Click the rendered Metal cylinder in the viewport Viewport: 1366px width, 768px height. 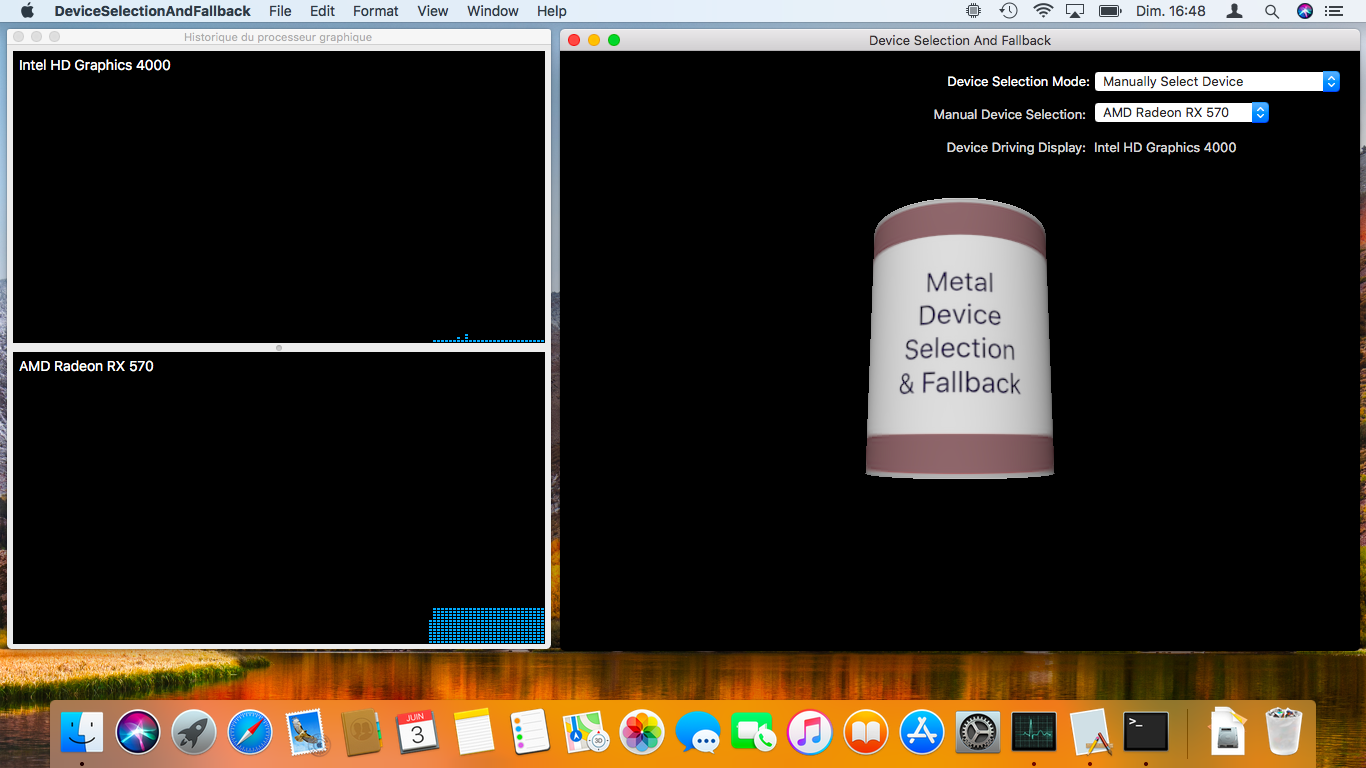click(960, 339)
